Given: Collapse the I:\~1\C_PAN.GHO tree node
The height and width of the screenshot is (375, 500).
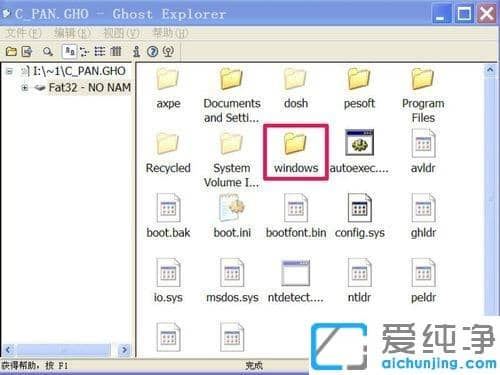Looking at the screenshot, I should 10,71.
